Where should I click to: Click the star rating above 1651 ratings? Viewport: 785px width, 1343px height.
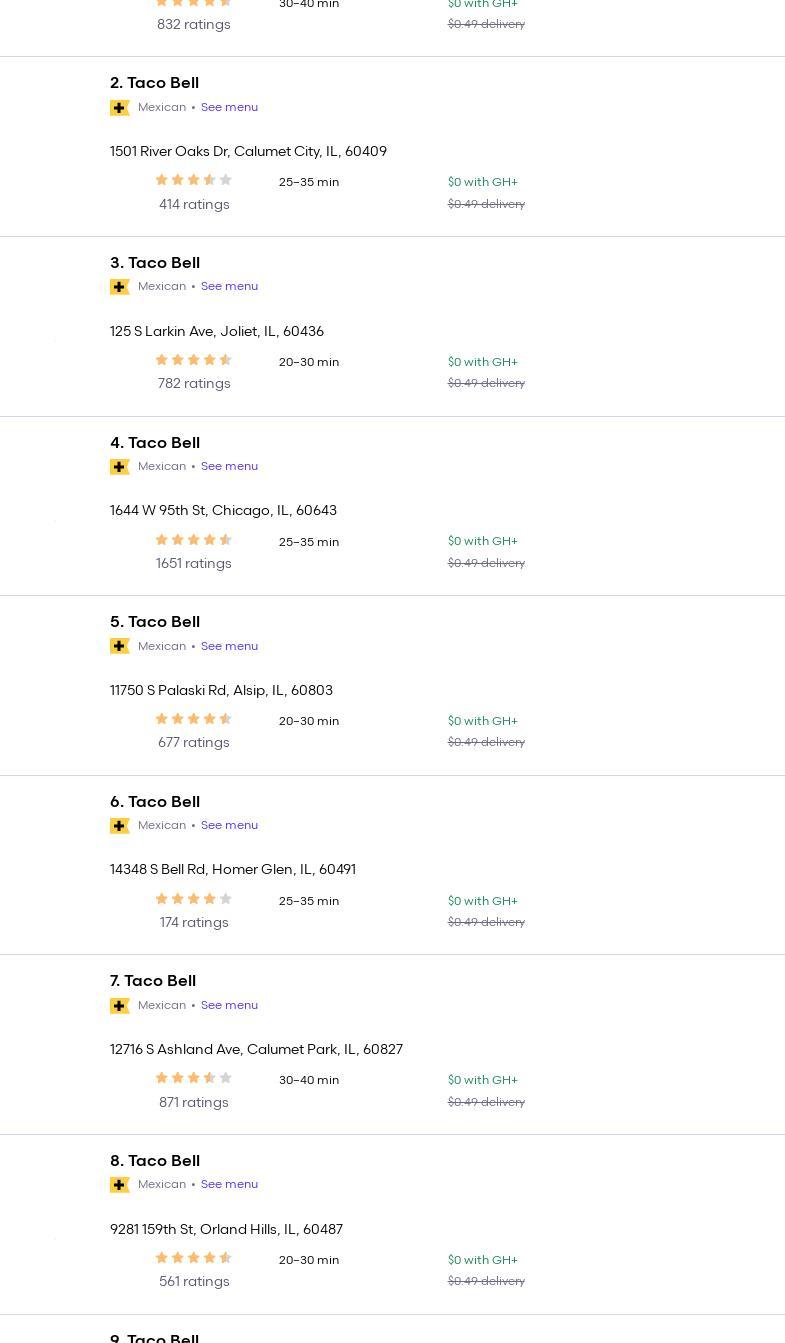(x=194, y=540)
